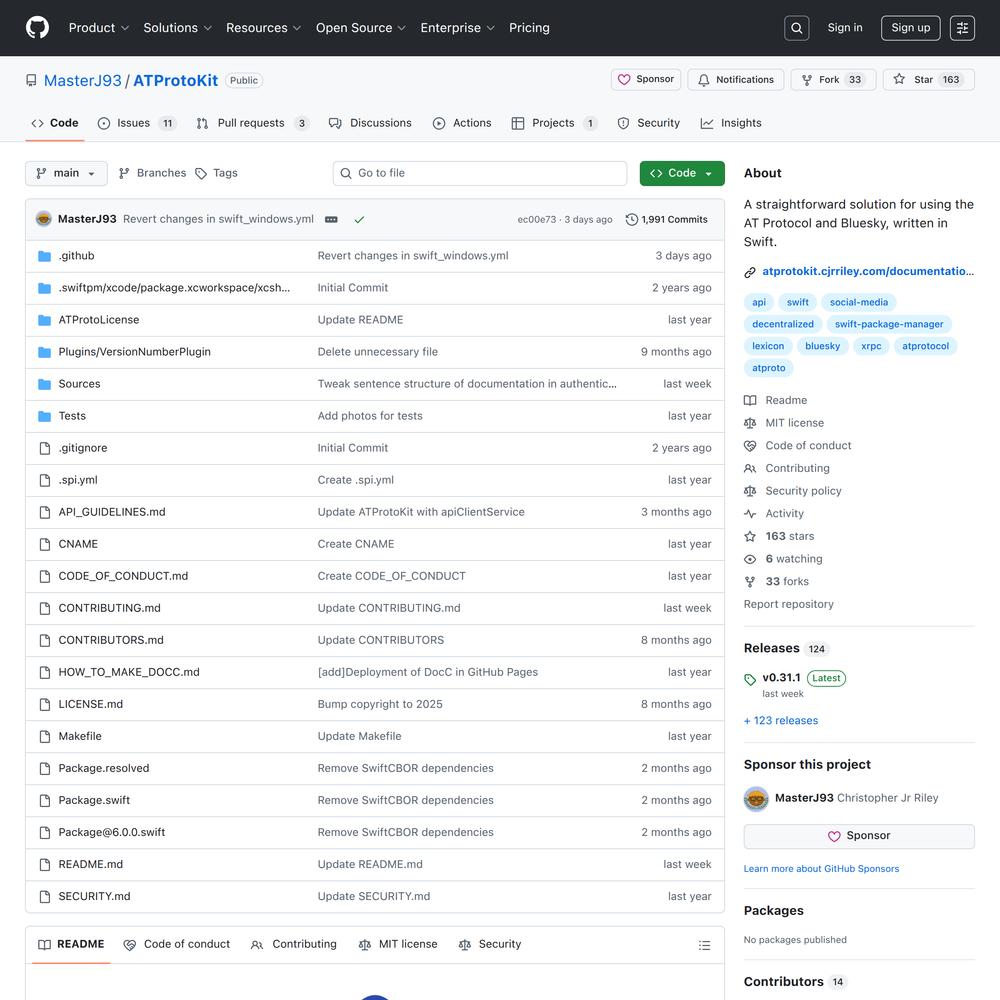This screenshot has width=1000, height=1000.
Task: Click file icon next to Package.swift
Action: pyautogui.click(x=45, y=800)
